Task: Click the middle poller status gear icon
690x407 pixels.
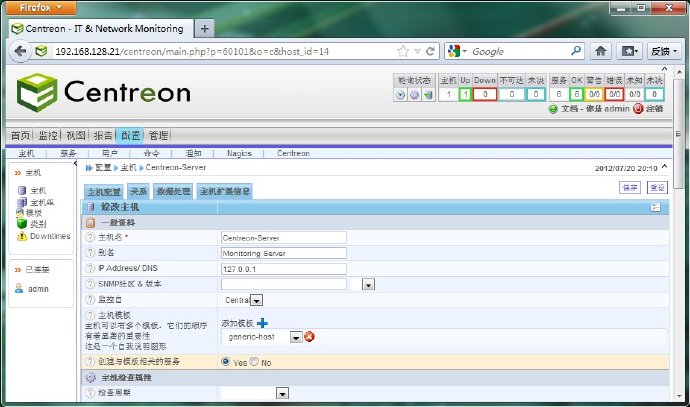Action: [415, 95]
